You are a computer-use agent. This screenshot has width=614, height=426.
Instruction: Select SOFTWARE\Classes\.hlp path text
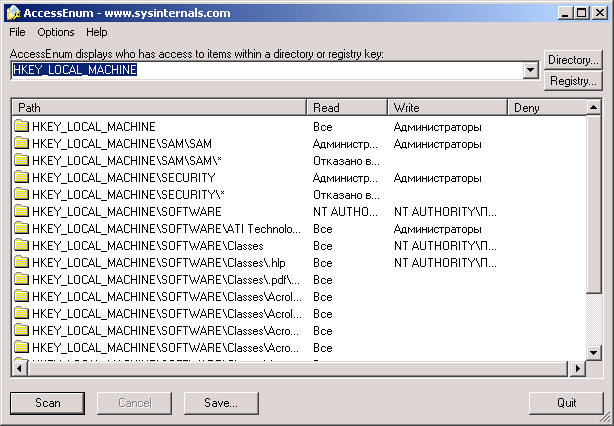pos(159,263)
